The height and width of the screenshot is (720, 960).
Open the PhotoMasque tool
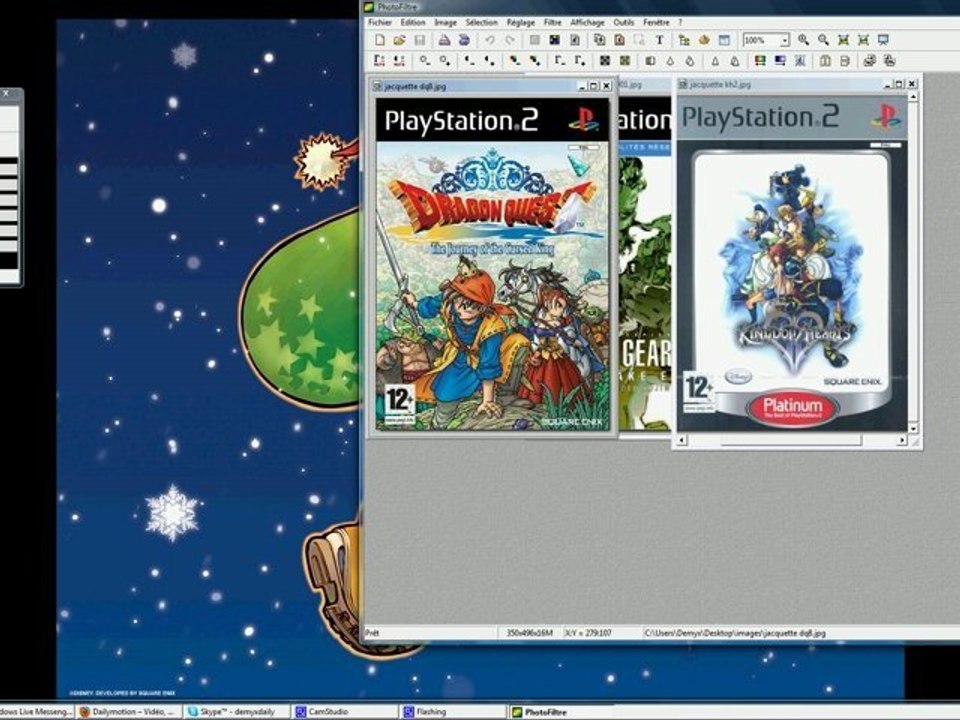(800, 61)
